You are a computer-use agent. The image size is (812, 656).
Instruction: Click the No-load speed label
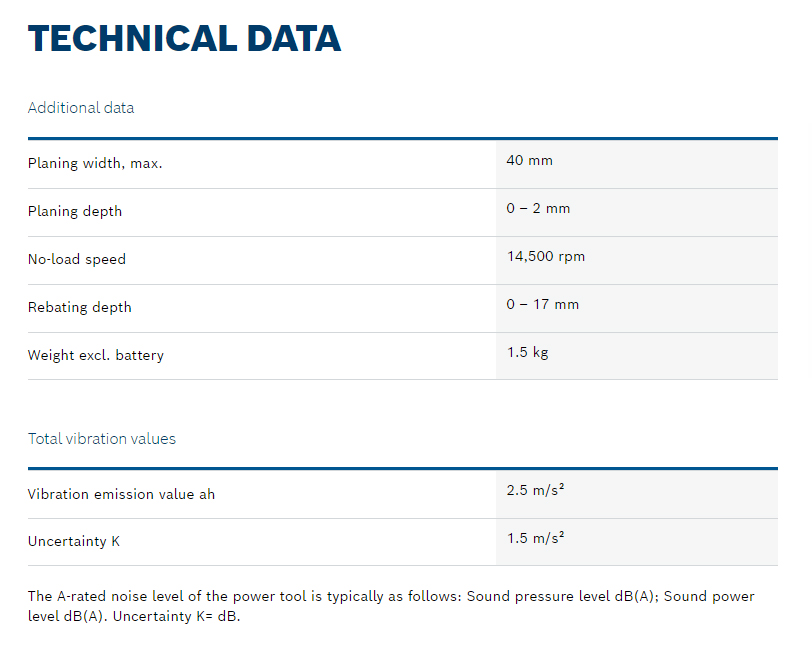coord(77,259)
